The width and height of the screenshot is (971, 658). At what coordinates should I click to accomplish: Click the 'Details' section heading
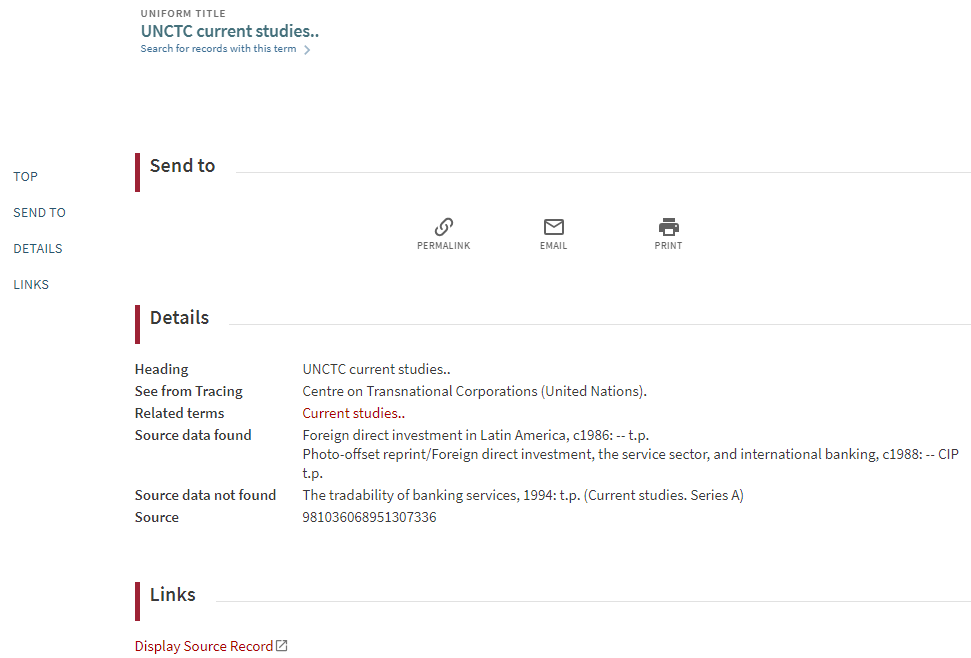179,318
